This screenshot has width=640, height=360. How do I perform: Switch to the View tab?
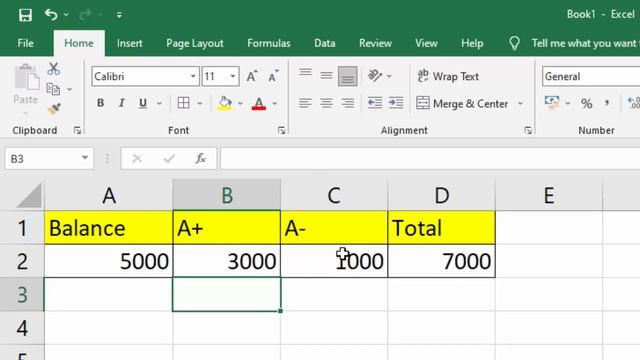coord(426,43)
